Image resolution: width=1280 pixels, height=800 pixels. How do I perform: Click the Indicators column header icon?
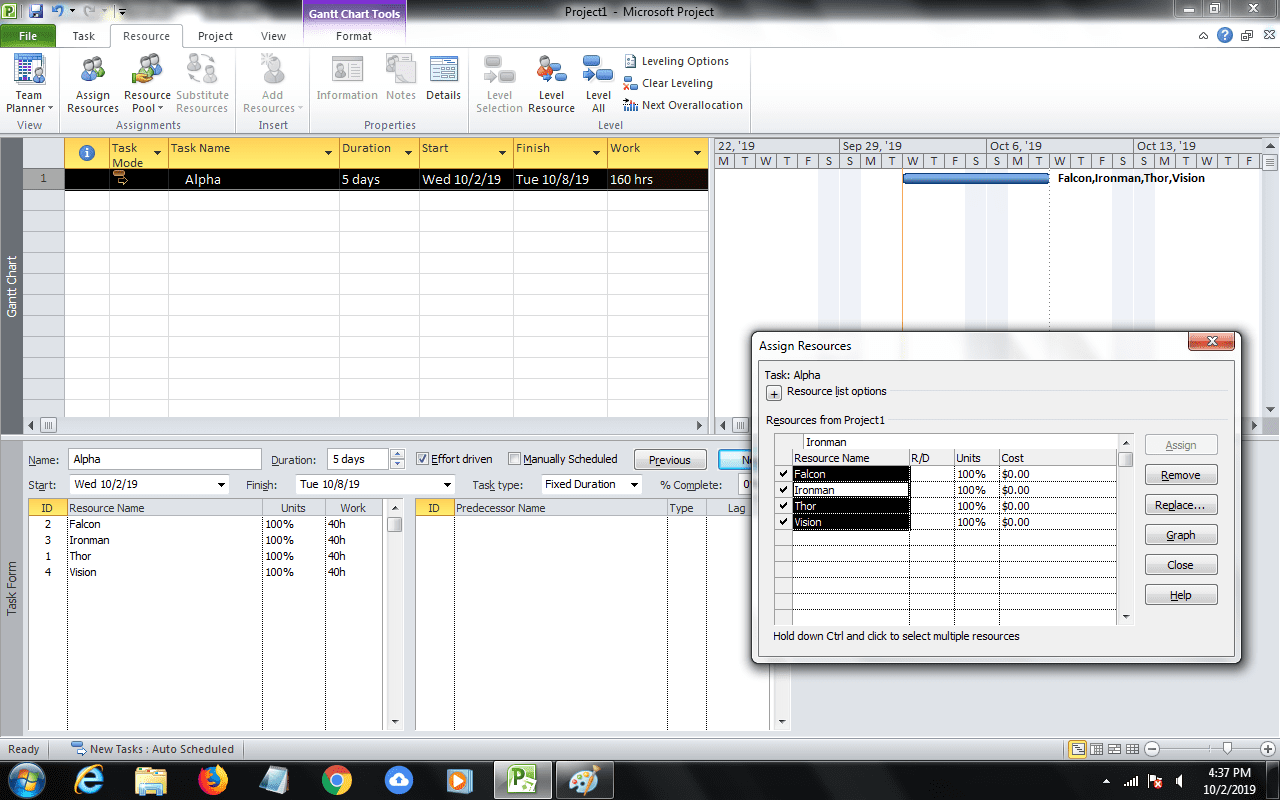(87, 153)
